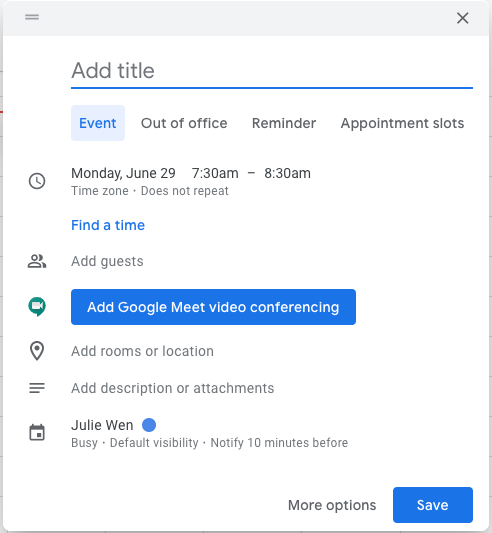This screenshot has height=533, width=492.
Task: Click the location pin icon
Action: [x=37, y=351]
